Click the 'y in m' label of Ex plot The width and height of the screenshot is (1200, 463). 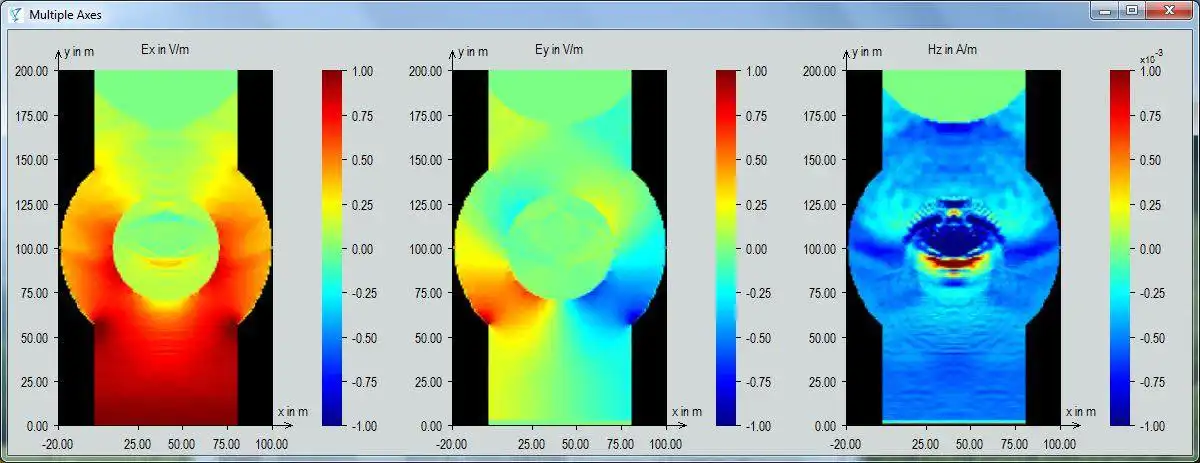click(x=79, y=53)
